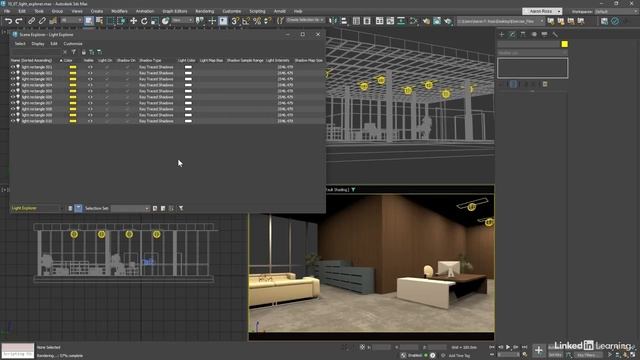
Task: Open the selection filter dropdown in main toolbar
Action: [71, 20]
